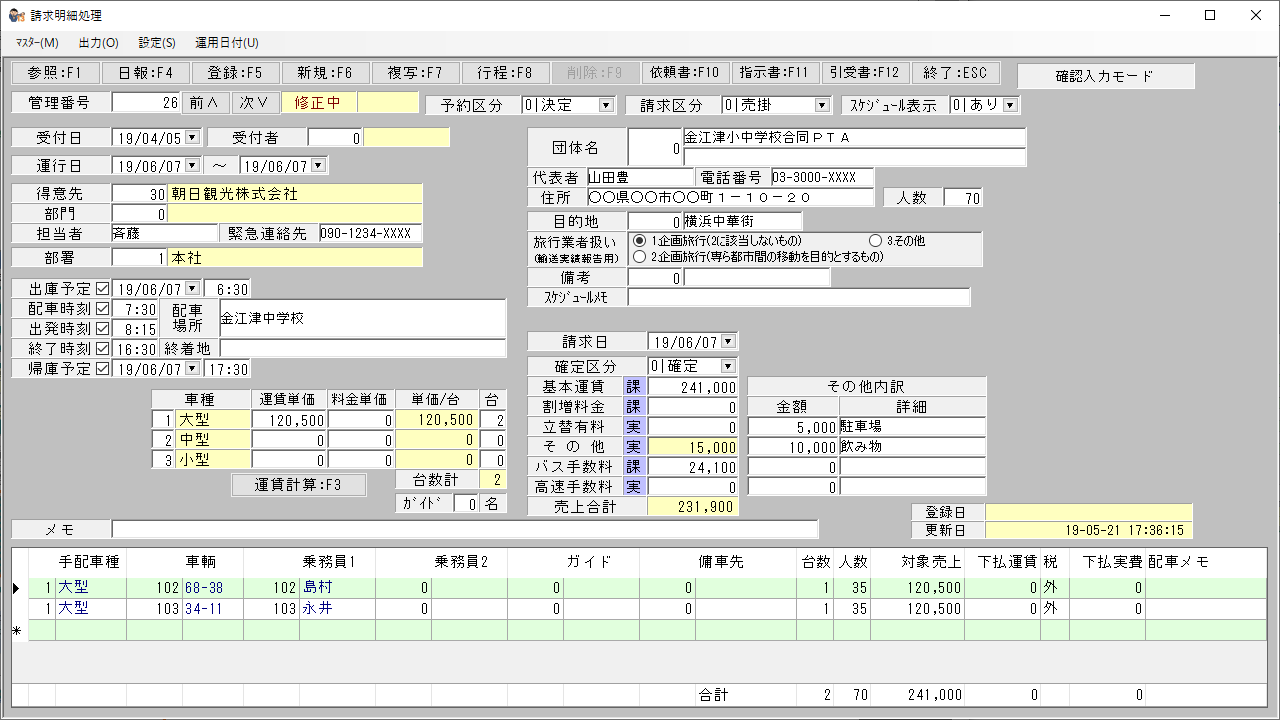Click vehicle number 34-11 cell
Image resolution: width=1280 pixels, height=720 pixels.
point(212,608)
